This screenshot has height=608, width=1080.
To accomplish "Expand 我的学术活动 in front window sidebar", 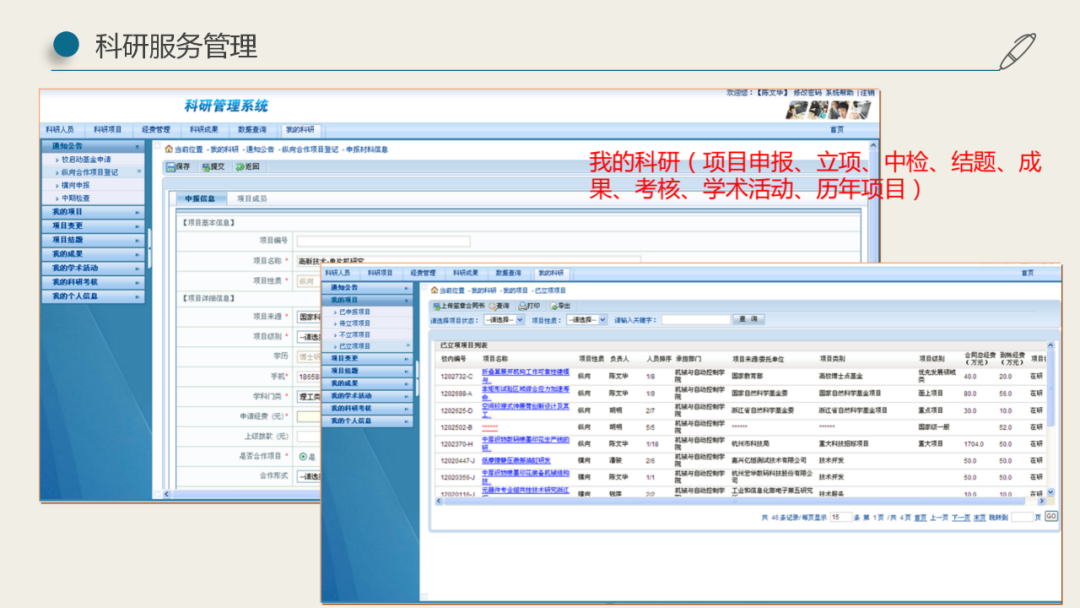I will point(367,396).
